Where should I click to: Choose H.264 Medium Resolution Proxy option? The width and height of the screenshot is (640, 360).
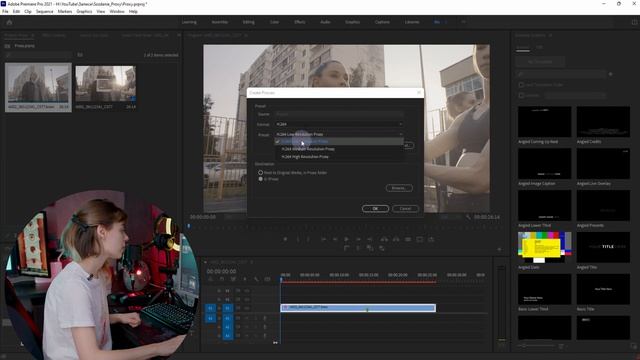coord(339,149)
